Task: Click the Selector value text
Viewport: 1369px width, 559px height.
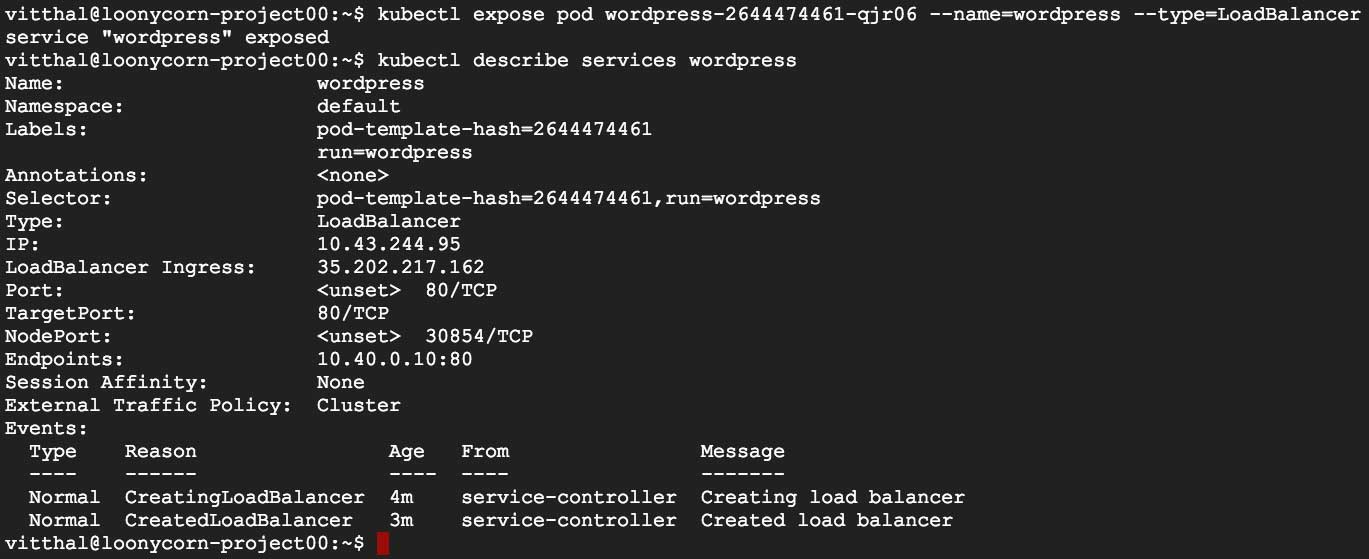Action: tap(568, 198)
